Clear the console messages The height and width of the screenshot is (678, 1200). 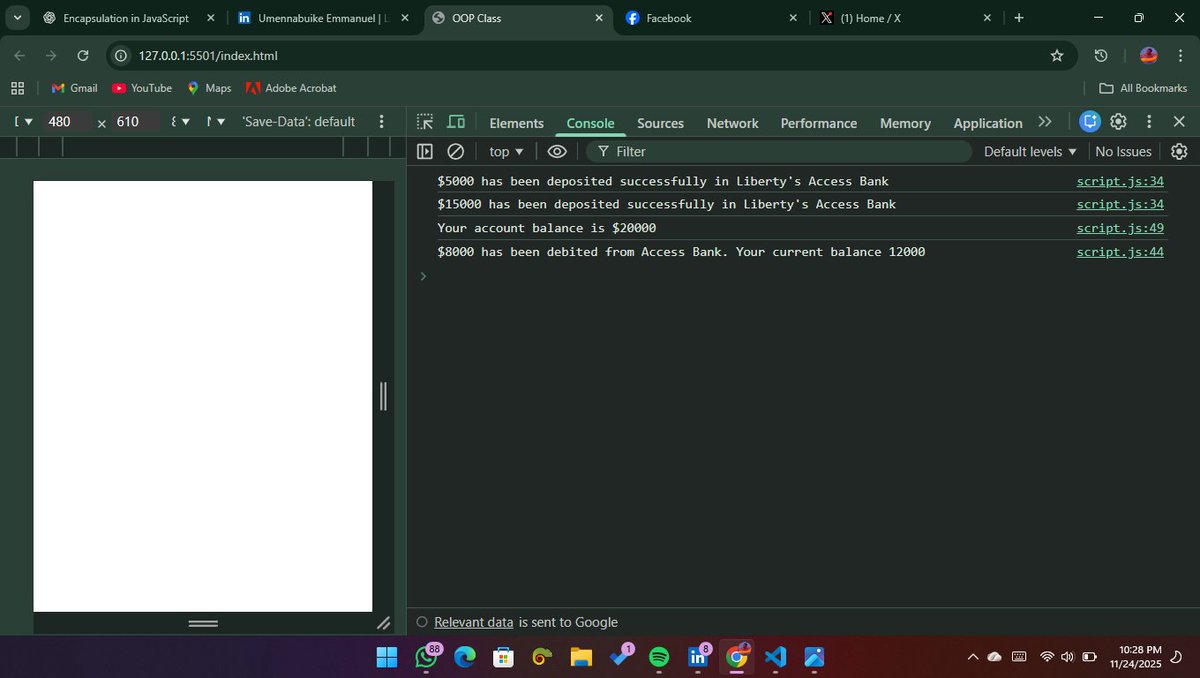(456, 151)
